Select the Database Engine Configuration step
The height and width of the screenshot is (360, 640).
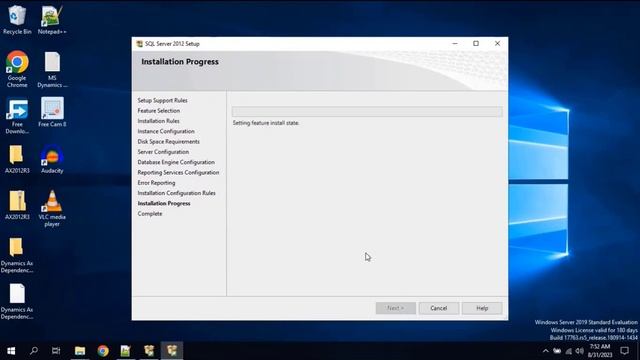click(x=176, y=162)
